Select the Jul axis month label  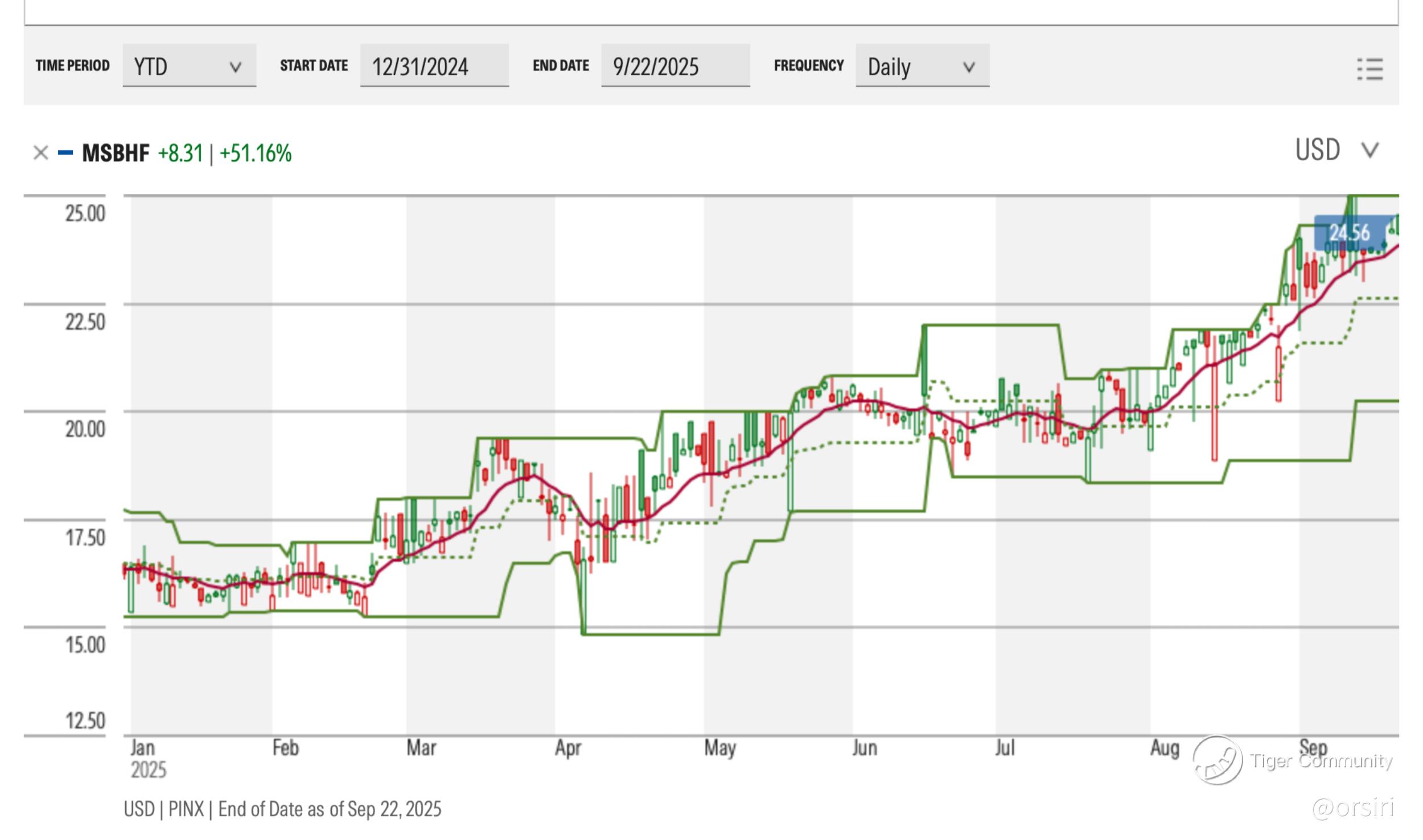pyautogui.click(x=1005, y=748)
